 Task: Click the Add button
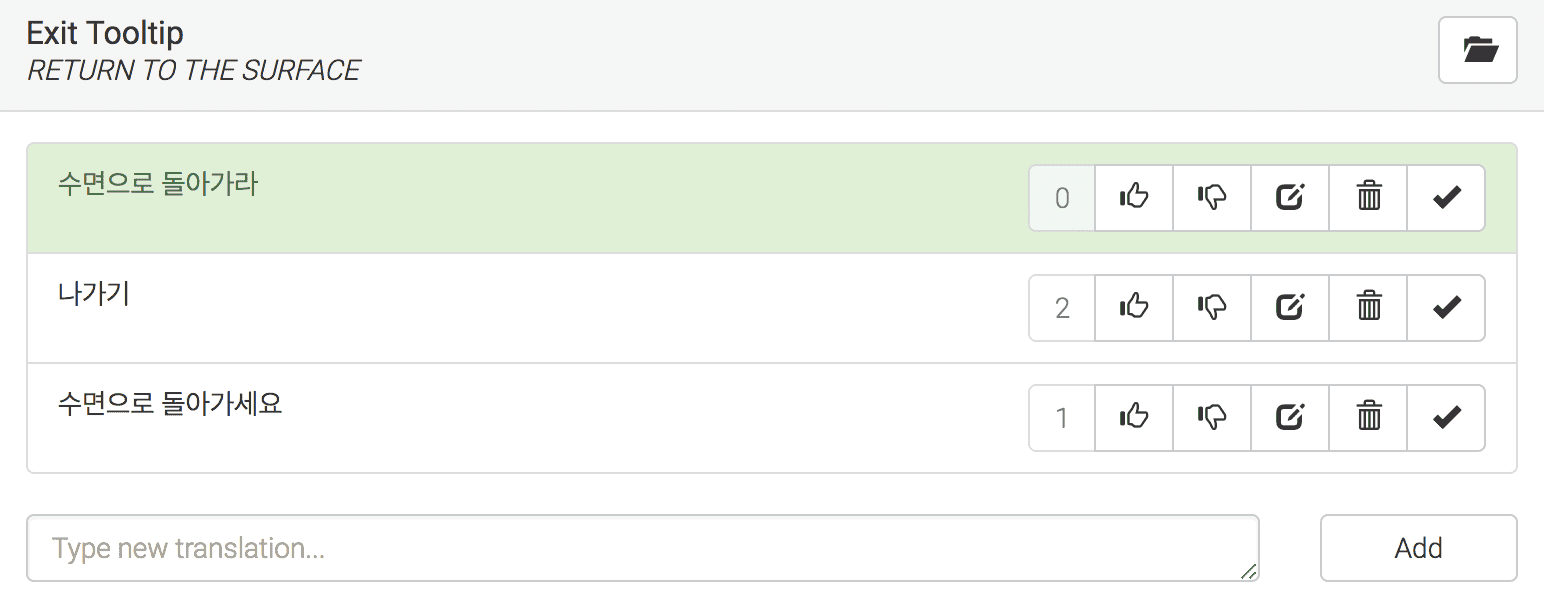click(x=1418, y=548)
